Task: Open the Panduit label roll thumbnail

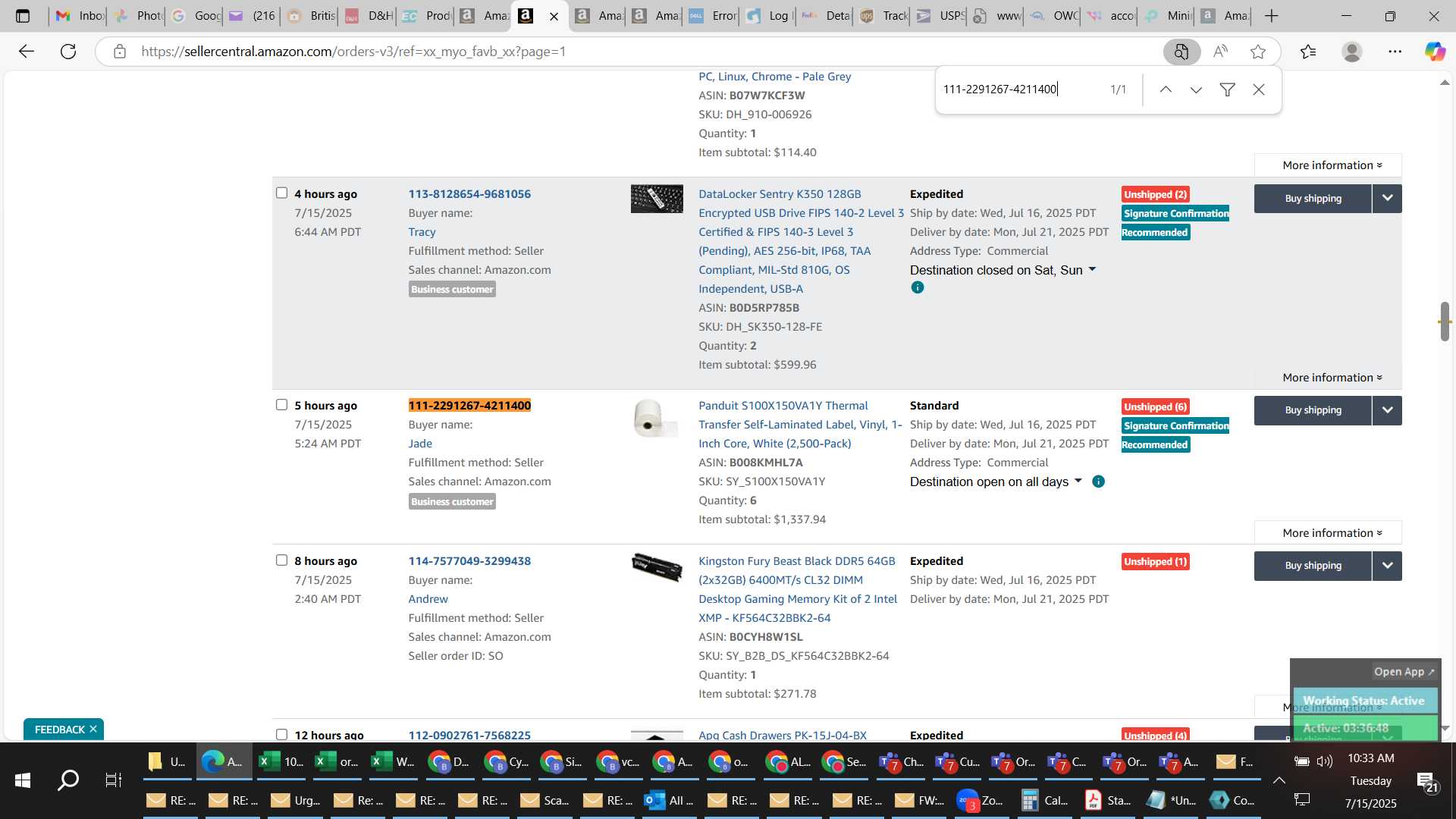Action: (x=657, y=419)
